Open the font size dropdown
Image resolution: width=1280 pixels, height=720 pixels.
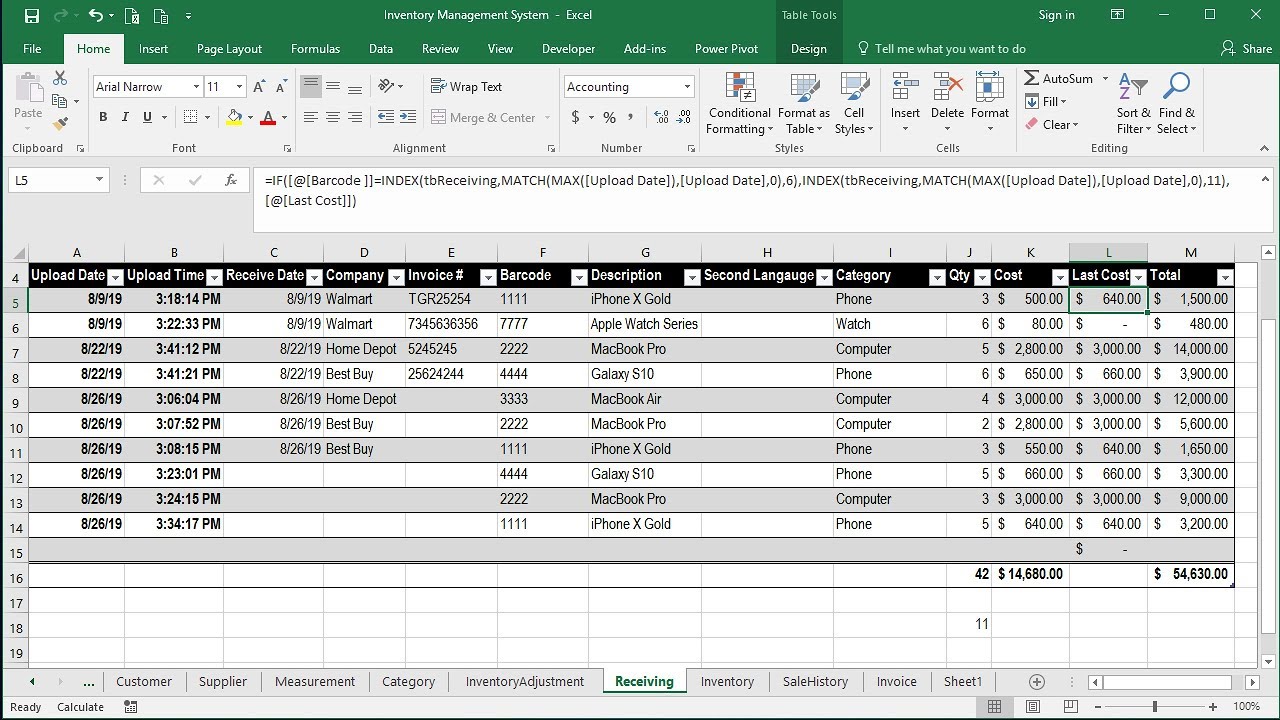(x=238, y=87)
